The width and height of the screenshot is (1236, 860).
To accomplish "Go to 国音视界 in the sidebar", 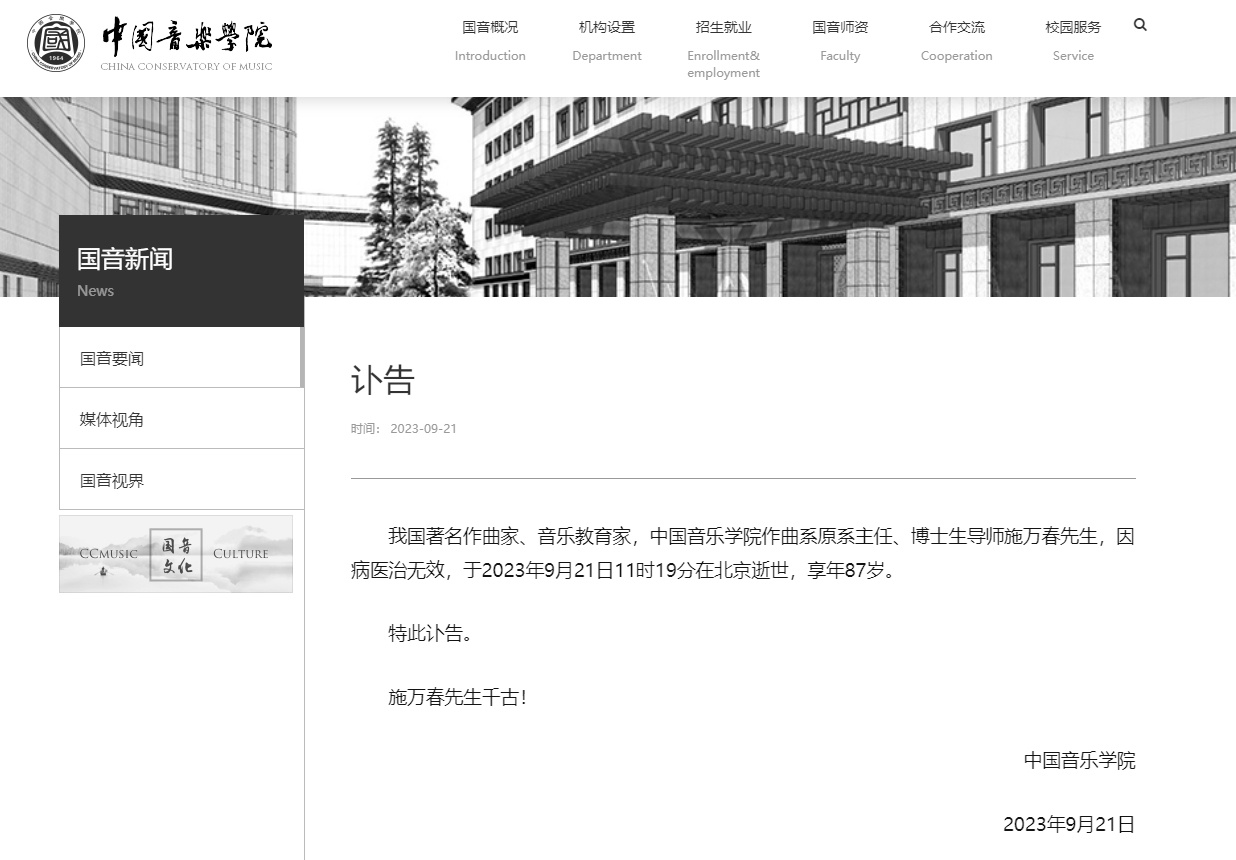I will pos(112,480).
